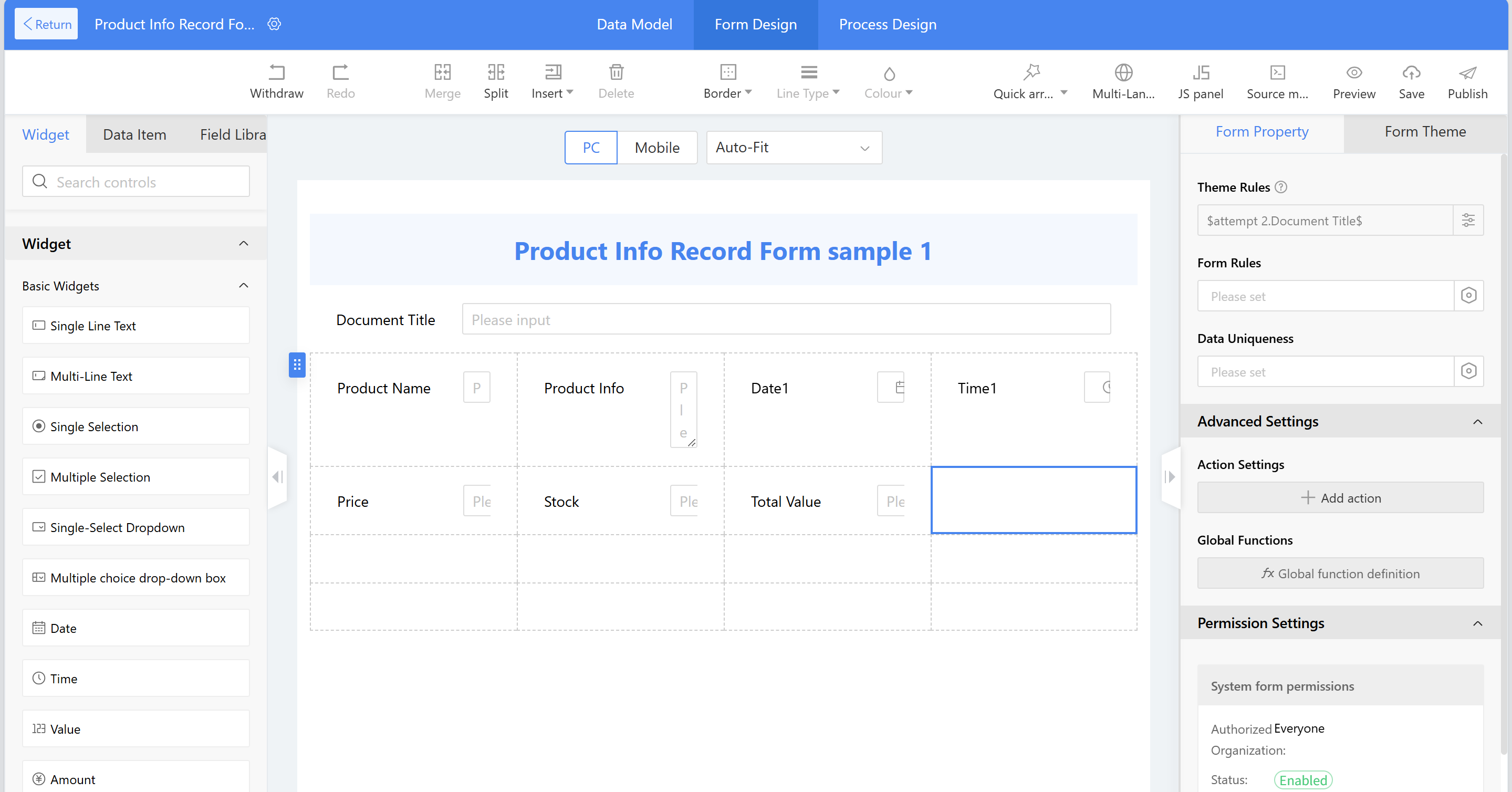
Task: Switch to the Process Design tab
Action: 887,24
